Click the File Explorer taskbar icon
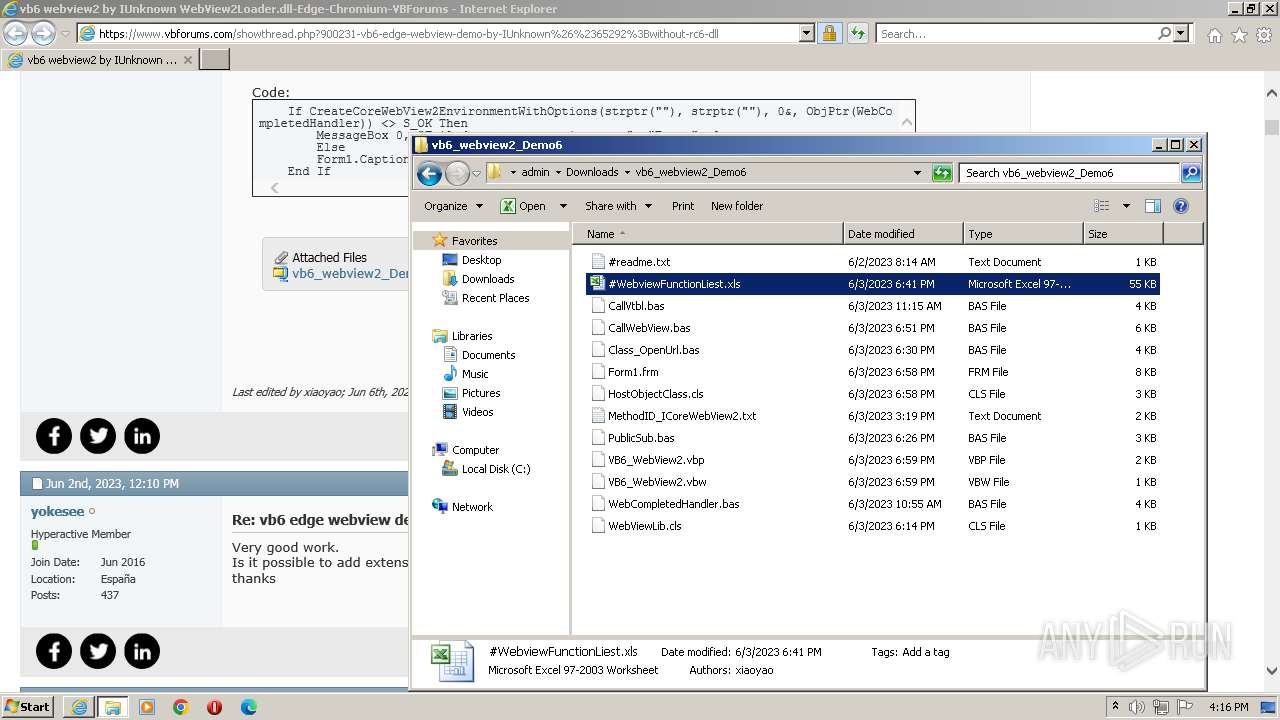 (113, 707)
